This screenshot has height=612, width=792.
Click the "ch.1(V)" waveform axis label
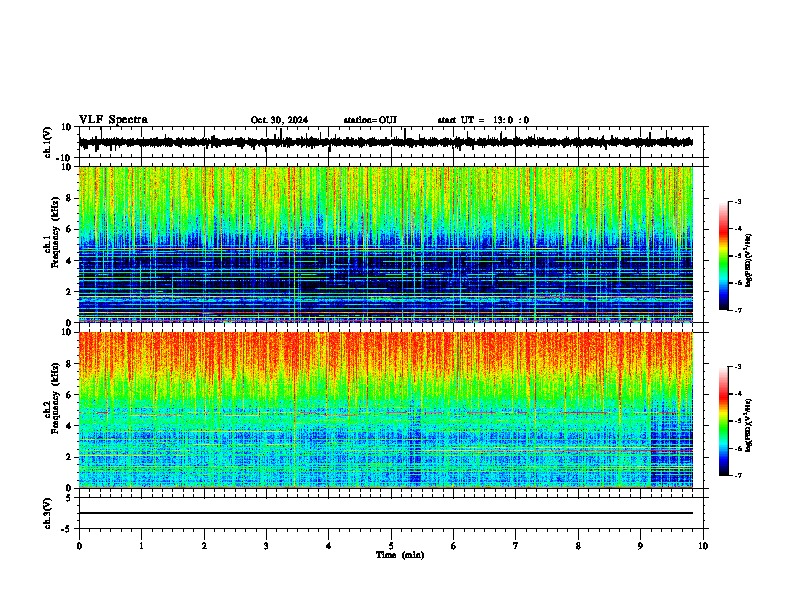pyautogui.click(x=48, y=142)
